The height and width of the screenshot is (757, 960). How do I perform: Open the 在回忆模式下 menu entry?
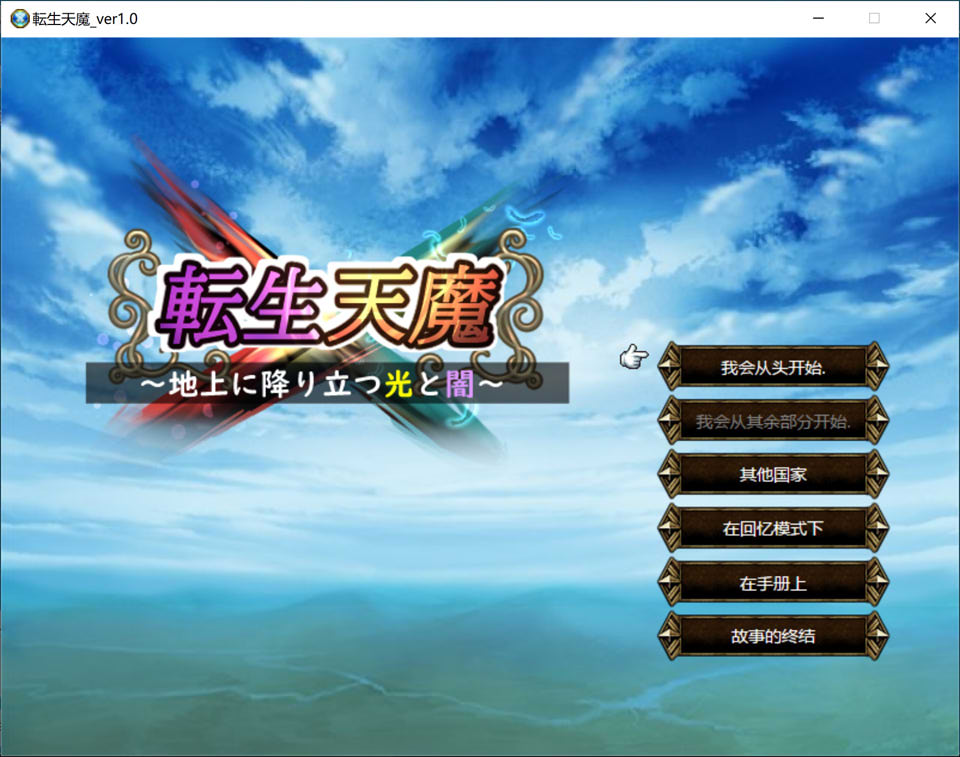point(773,528)
